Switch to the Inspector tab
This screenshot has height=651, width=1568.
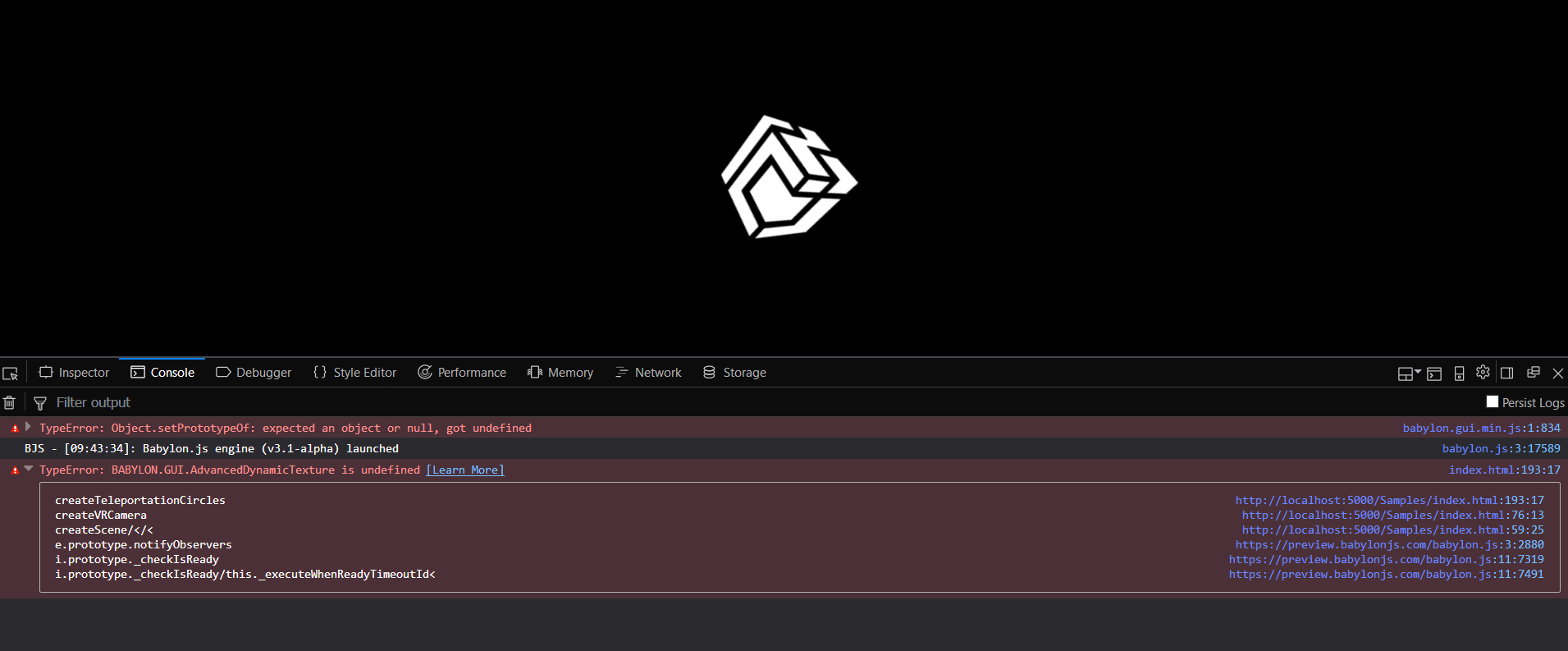click(74, 373)
